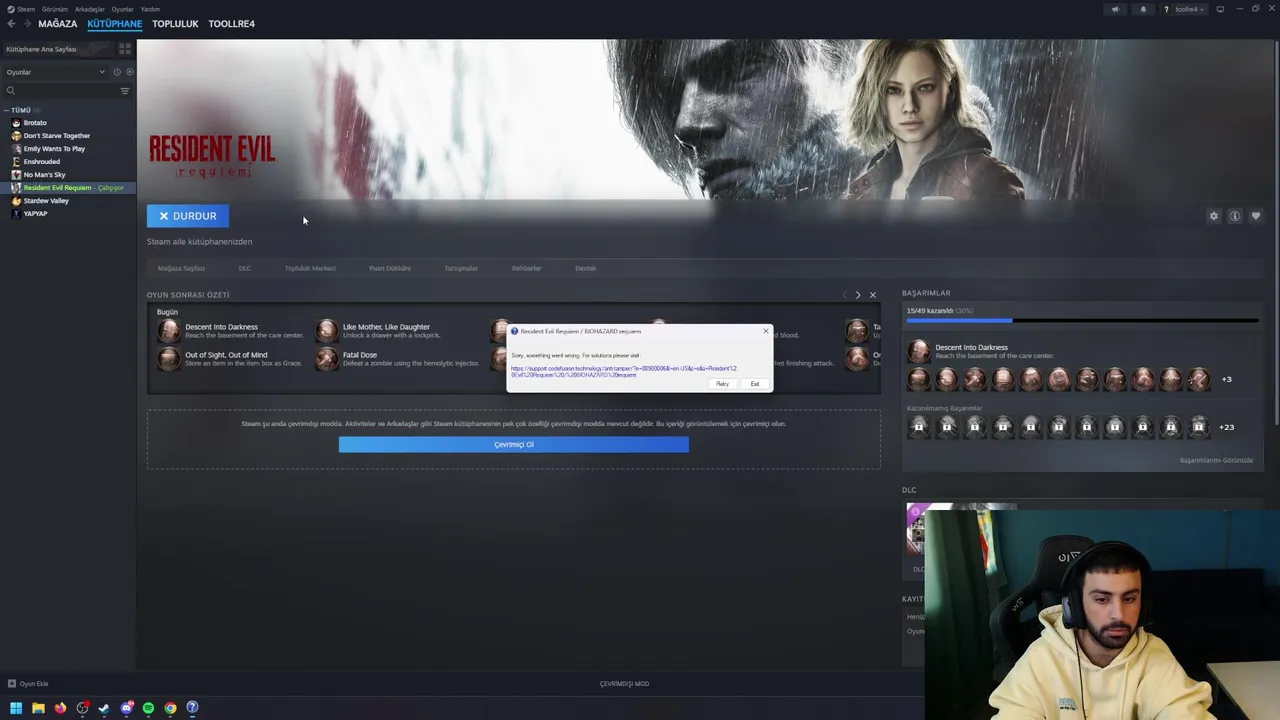Click Out of Sight, Out of Mind icon
The width and height of the screenshot is (1280, 720).
[x=169, y=358]
